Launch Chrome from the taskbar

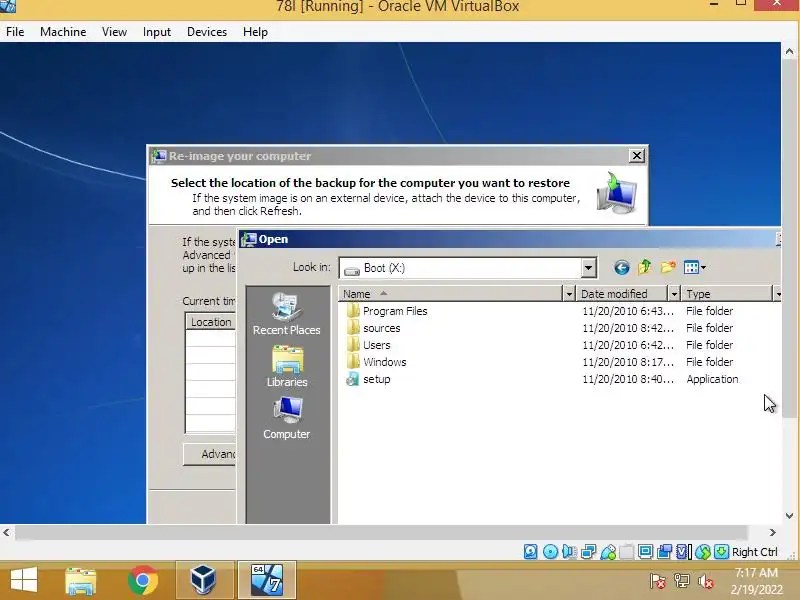[142, 581]
